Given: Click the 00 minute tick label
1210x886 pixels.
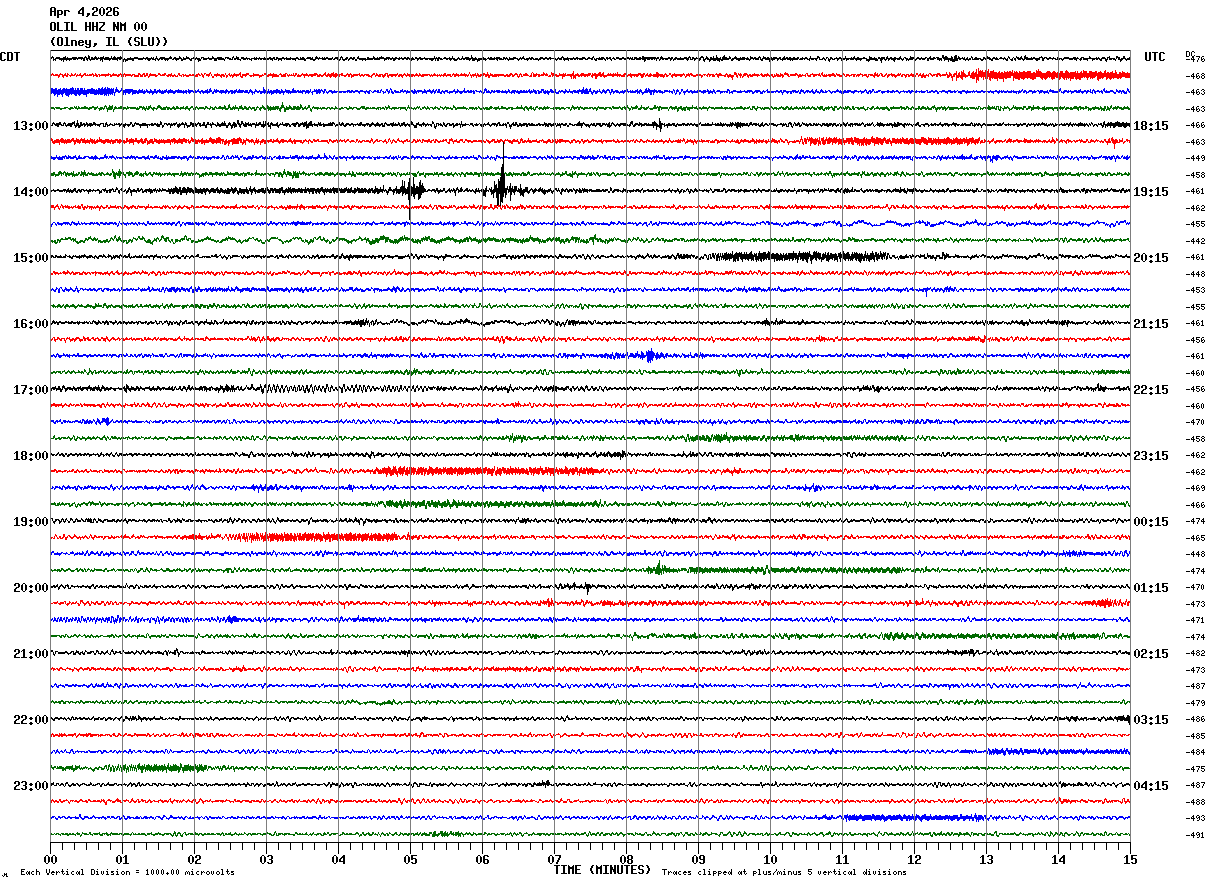Looking at the screenshot, I should 50,860.
